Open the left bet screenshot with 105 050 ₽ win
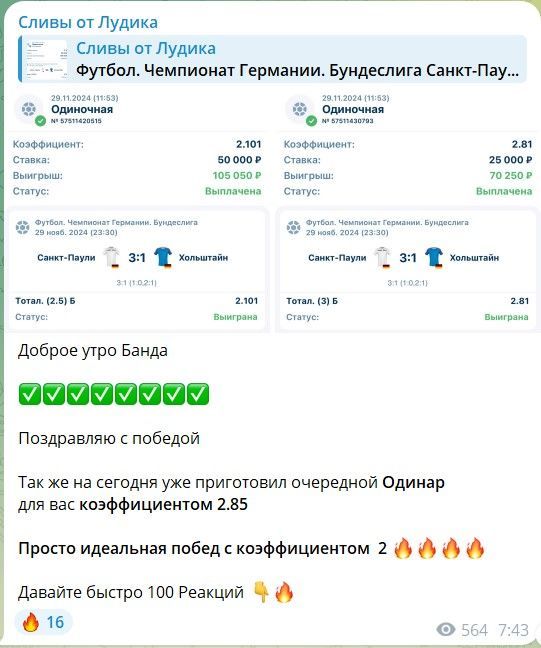This screenshot has height=648, width=541. (x=137, y=212)
